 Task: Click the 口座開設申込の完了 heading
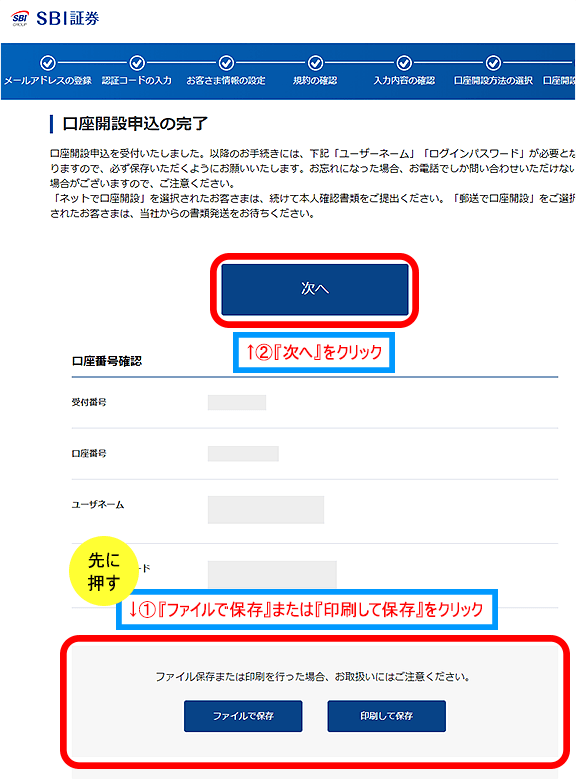(x=135, y=124)
